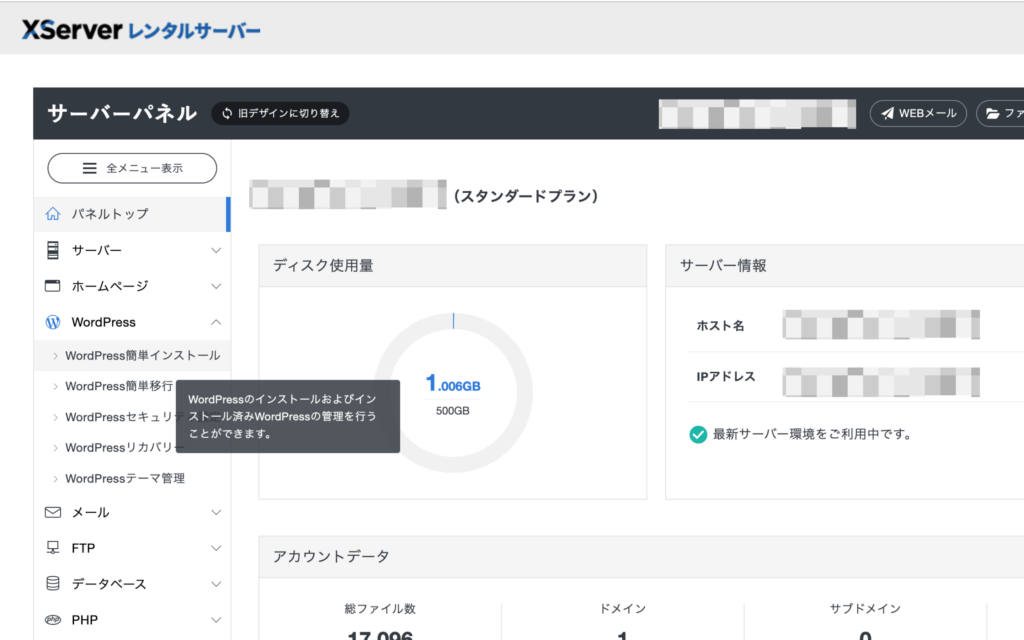This screenshot has height=640, width=1024.
Task: Expand the ホームページ menu chevron
Action: (216, 286)
